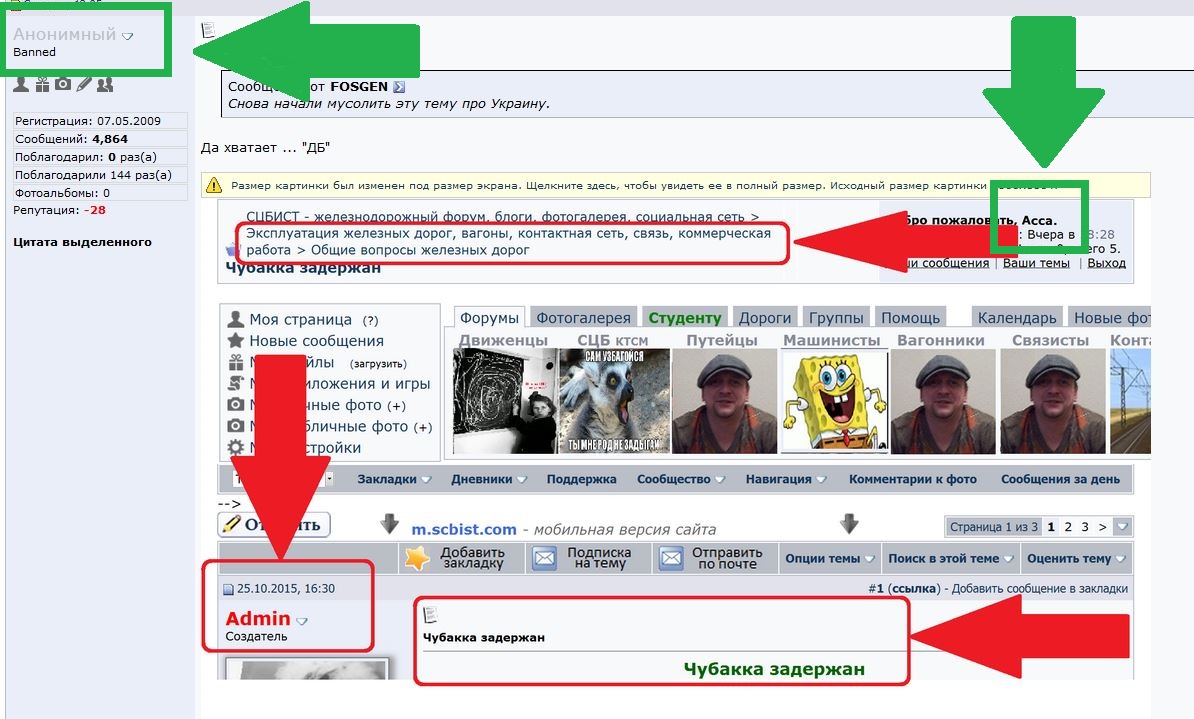
Task: Click envelope icon for Отправить по почте
Action: click(671, 558)
